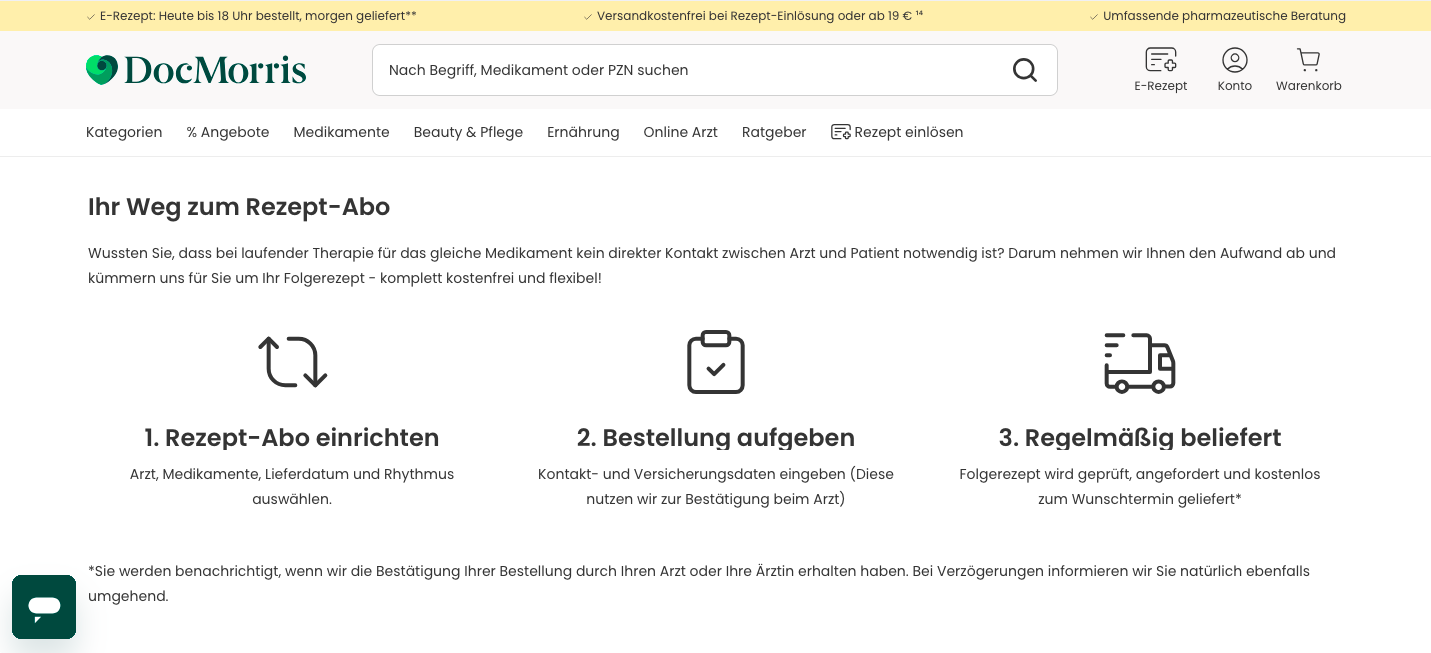Click the footnote starting *Sie werden benachrichtigt

click(699, 583)
